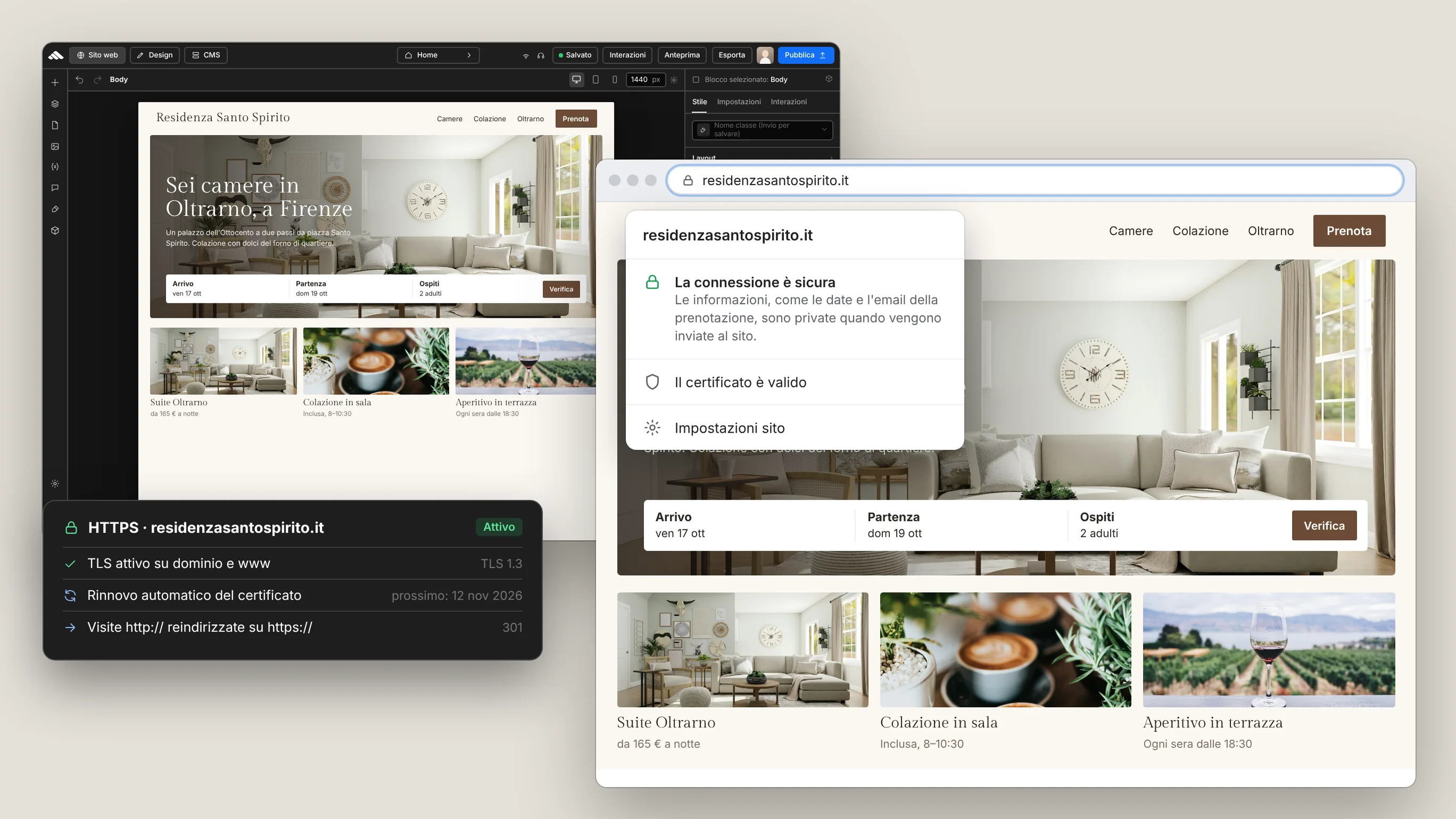Click Prenota button in the browser window
Screen dimensions: 1456x819
pos(1349,230)
